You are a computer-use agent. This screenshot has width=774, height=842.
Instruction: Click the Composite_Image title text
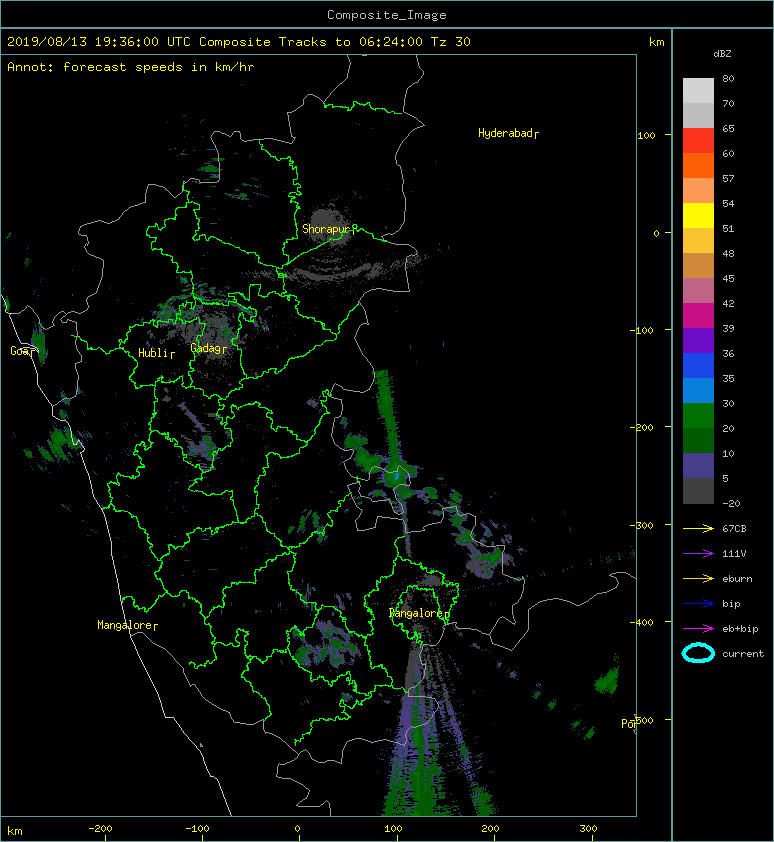pyautogui.click(x=387, y=15)
